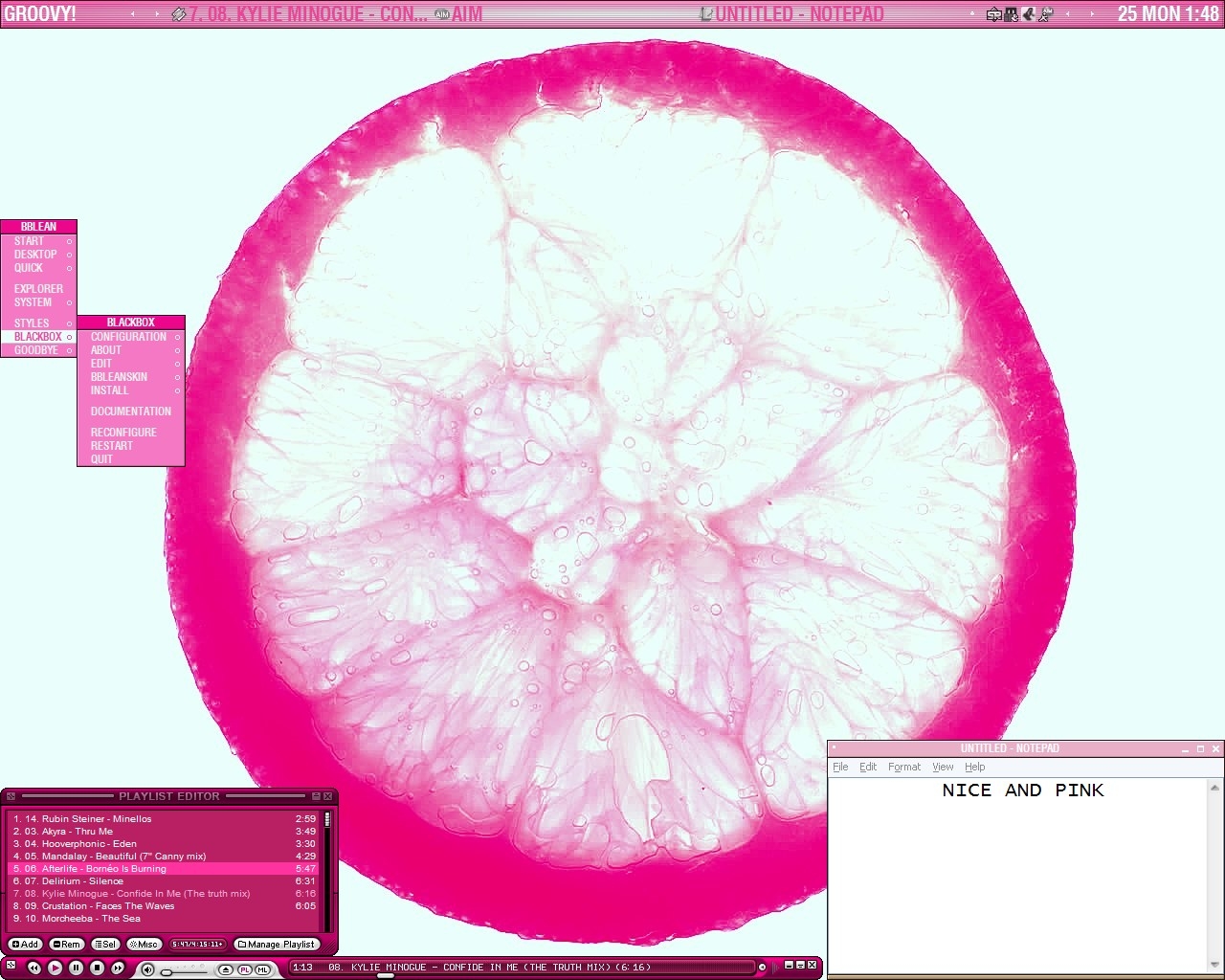Screen dimensions: 1225x980
Task: Choose Reconfigure from the Blackbox menu
Action: pyautogui.click(x=123, y=433)
